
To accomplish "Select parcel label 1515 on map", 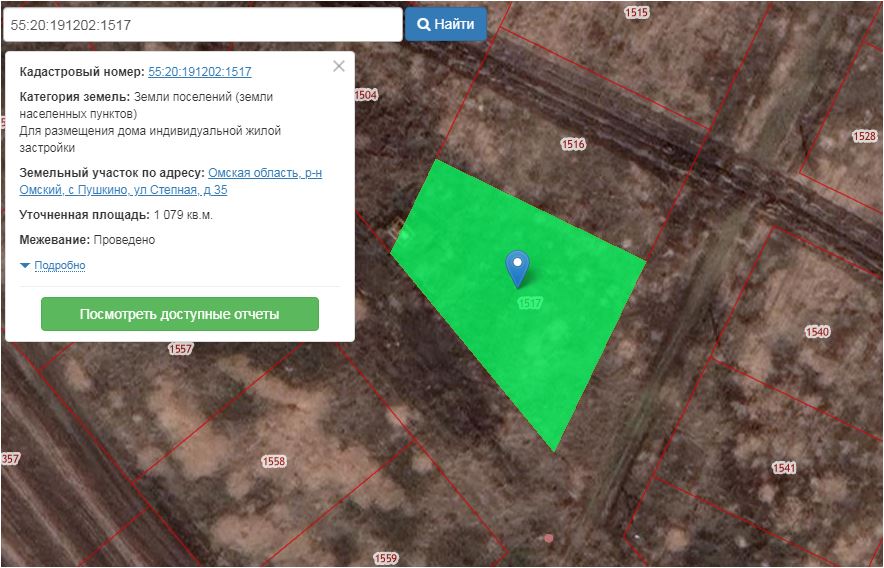I will (x=637, y=12).
